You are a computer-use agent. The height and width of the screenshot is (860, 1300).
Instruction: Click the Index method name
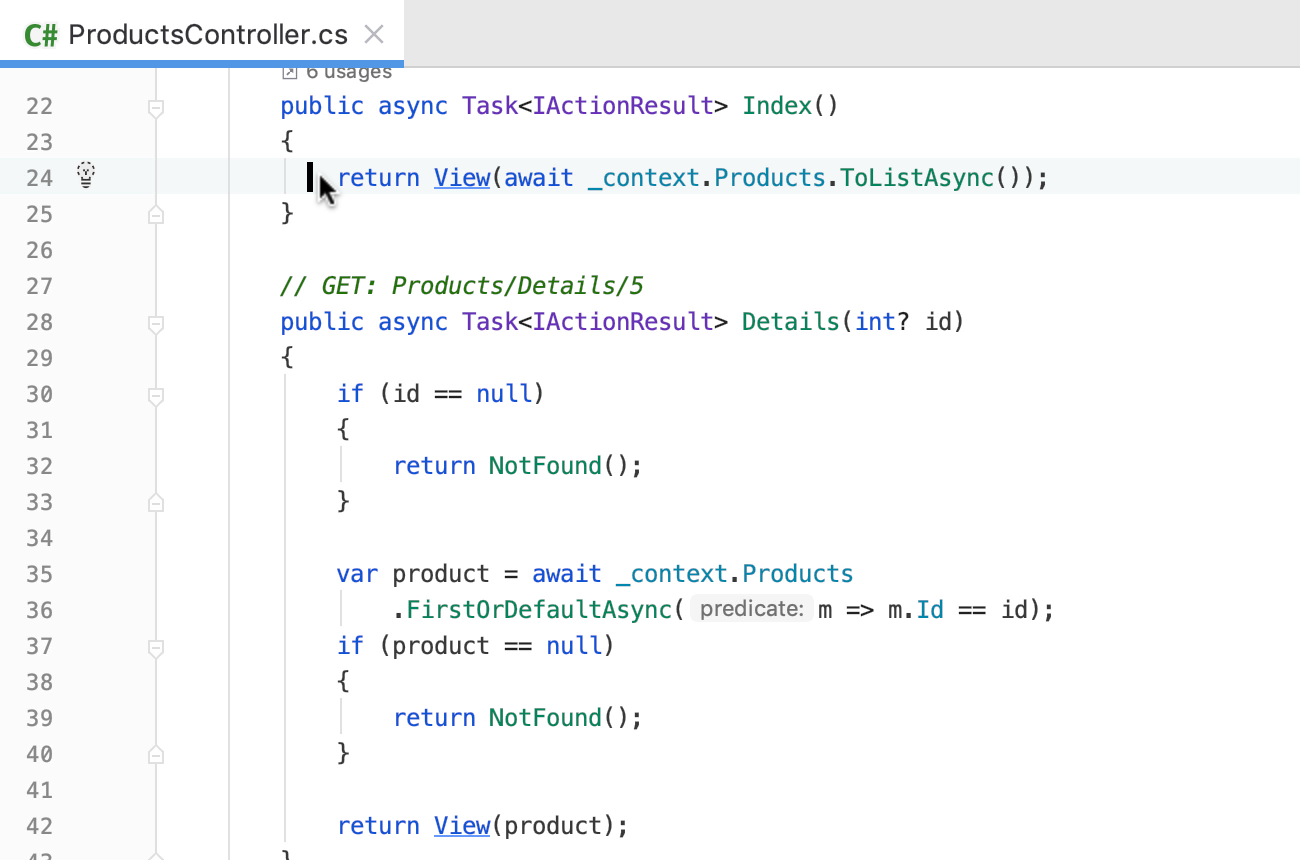777,106
